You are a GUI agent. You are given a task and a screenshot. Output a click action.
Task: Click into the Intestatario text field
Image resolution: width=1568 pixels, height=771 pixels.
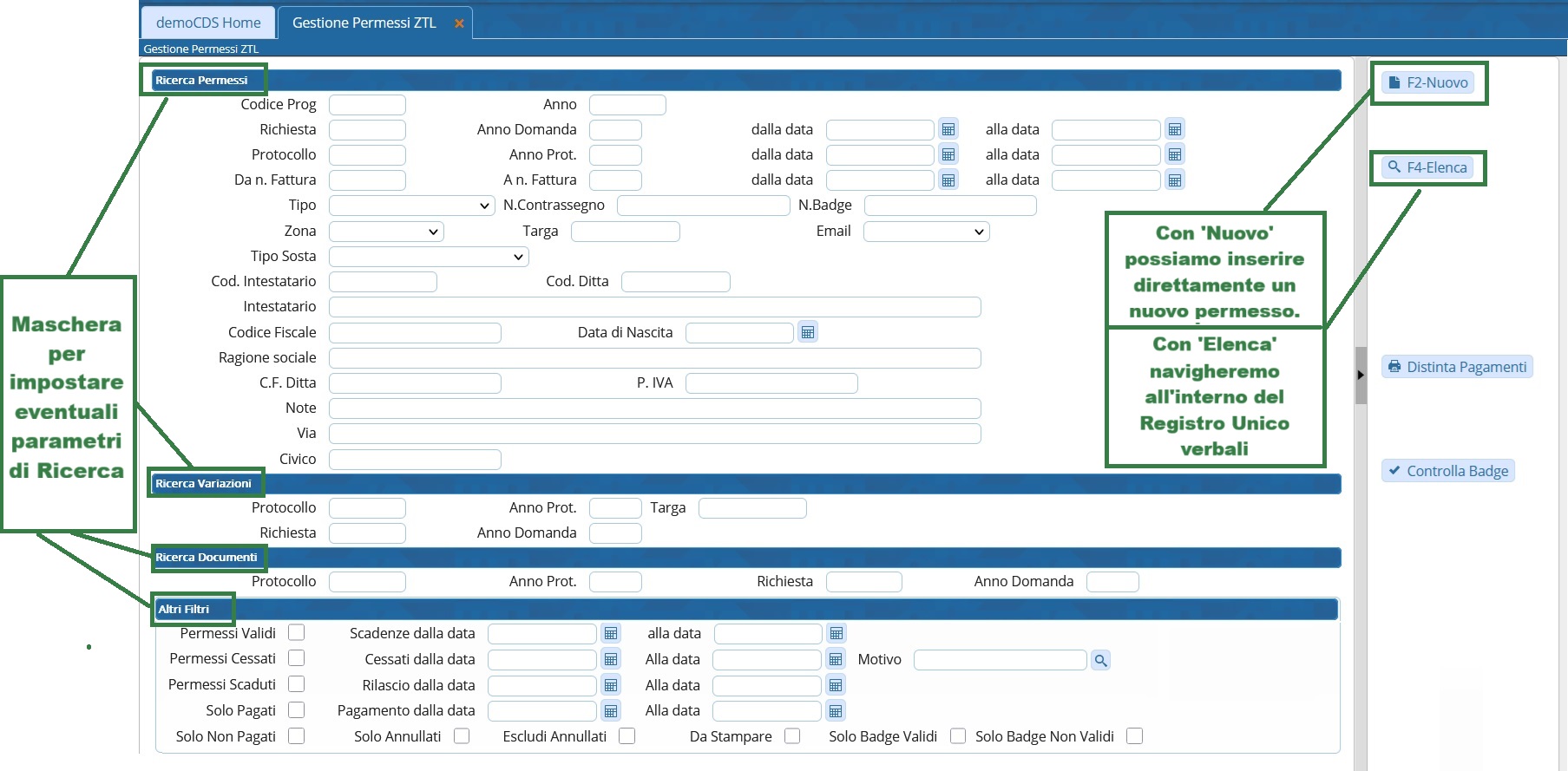[654, 307]
